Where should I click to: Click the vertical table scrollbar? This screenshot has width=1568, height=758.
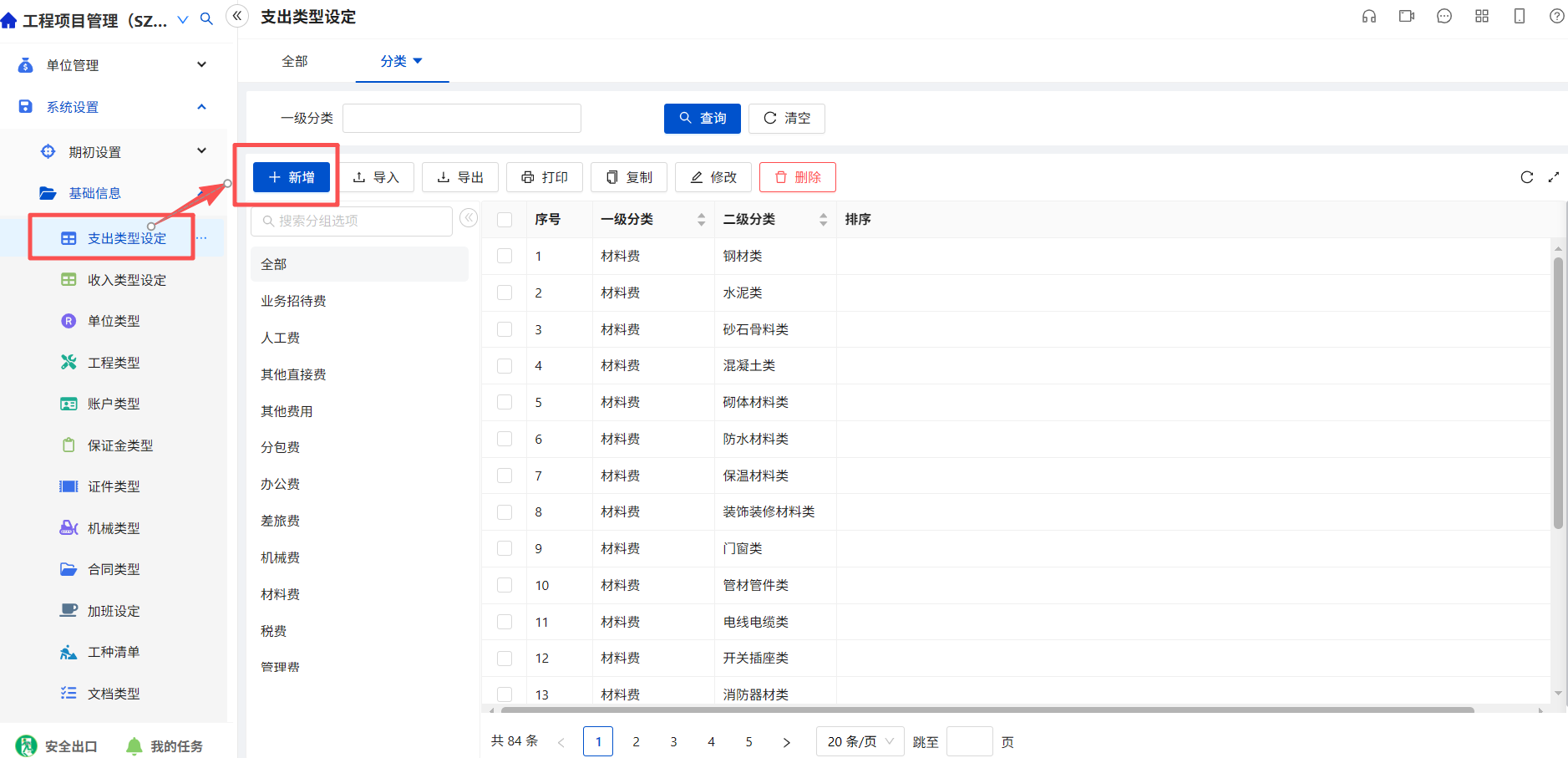click(1558, 393)
